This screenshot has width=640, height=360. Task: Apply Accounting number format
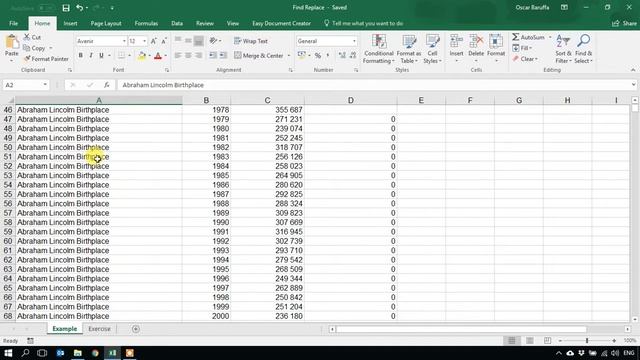302,55
